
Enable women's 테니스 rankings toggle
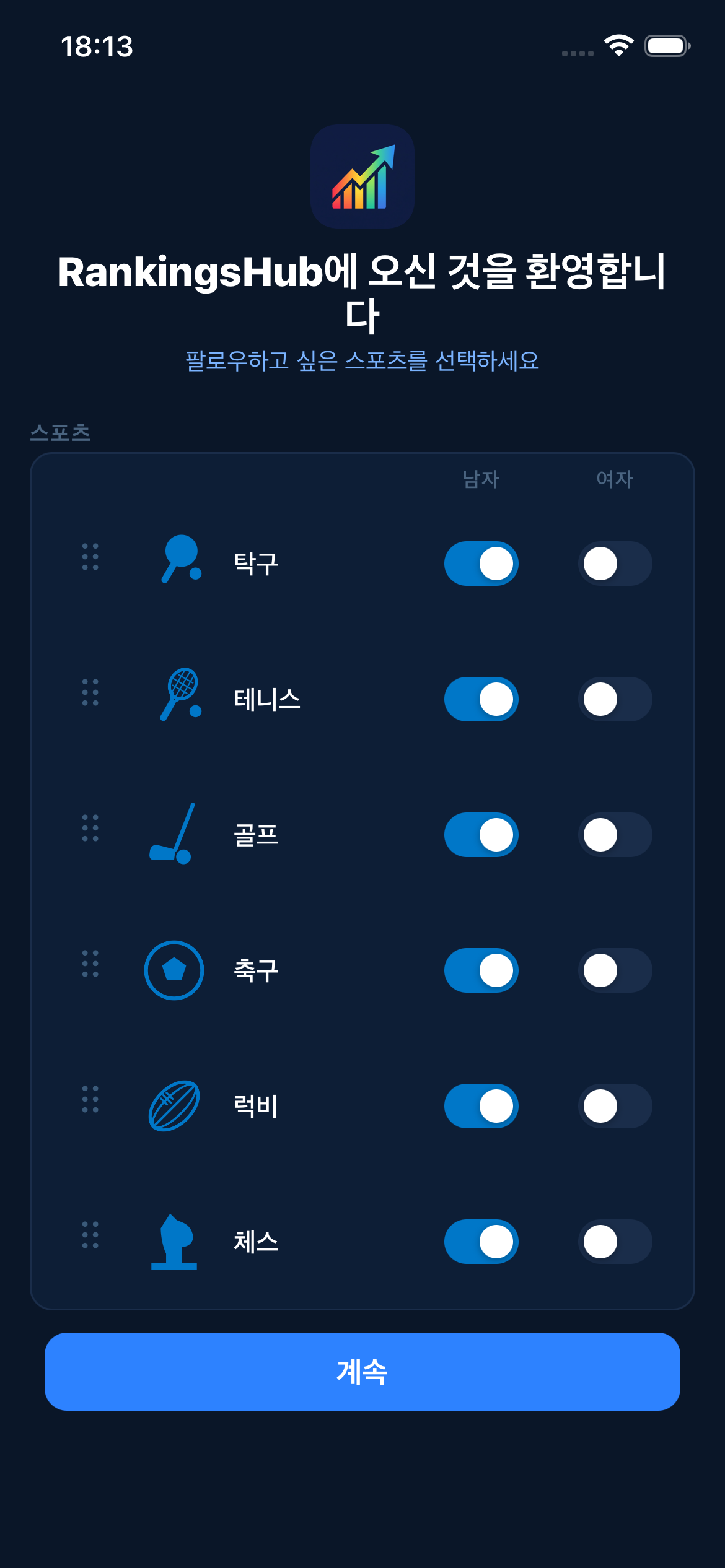coord(615,699)
